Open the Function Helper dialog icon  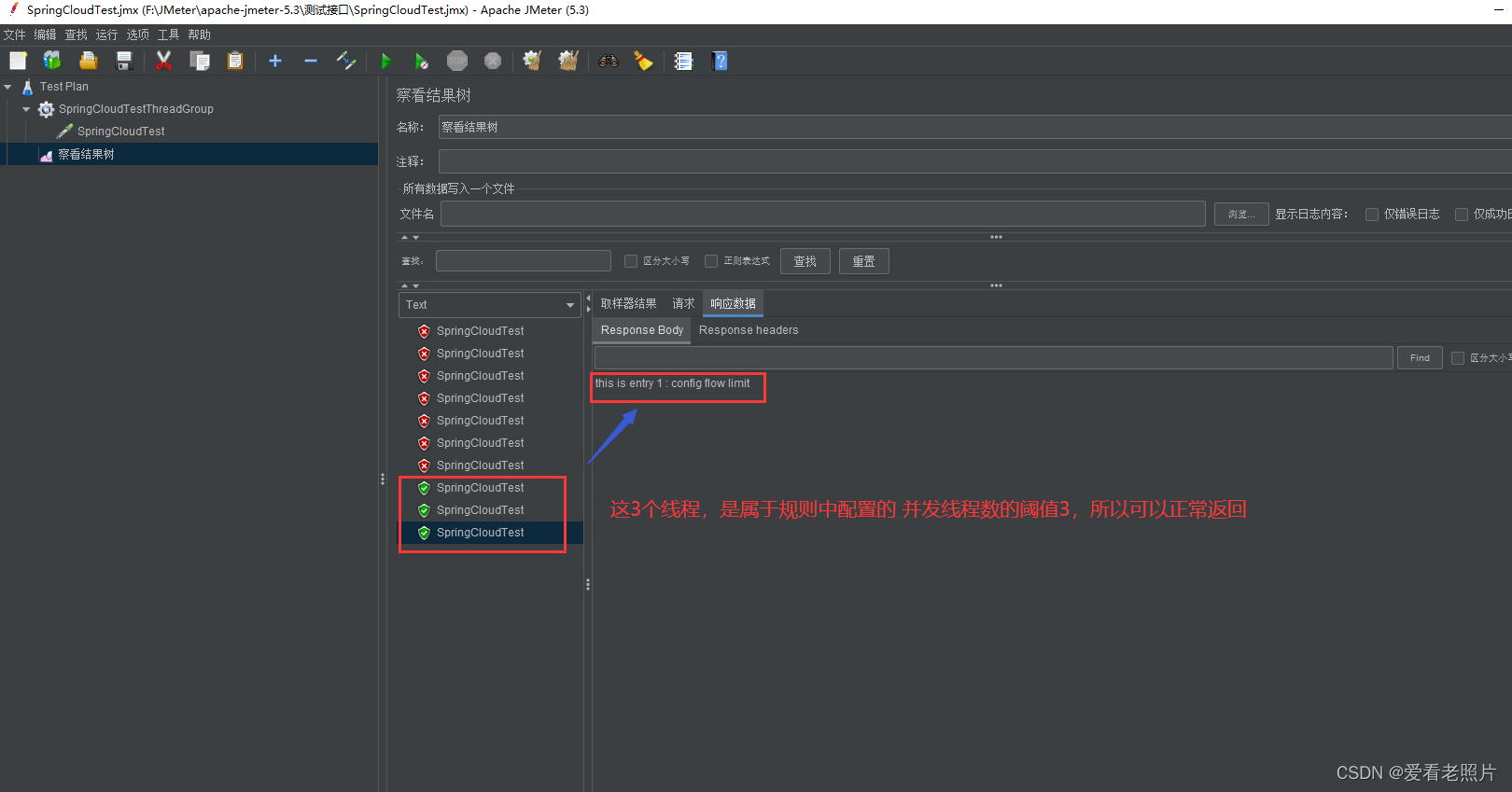(x=684, y=61)
